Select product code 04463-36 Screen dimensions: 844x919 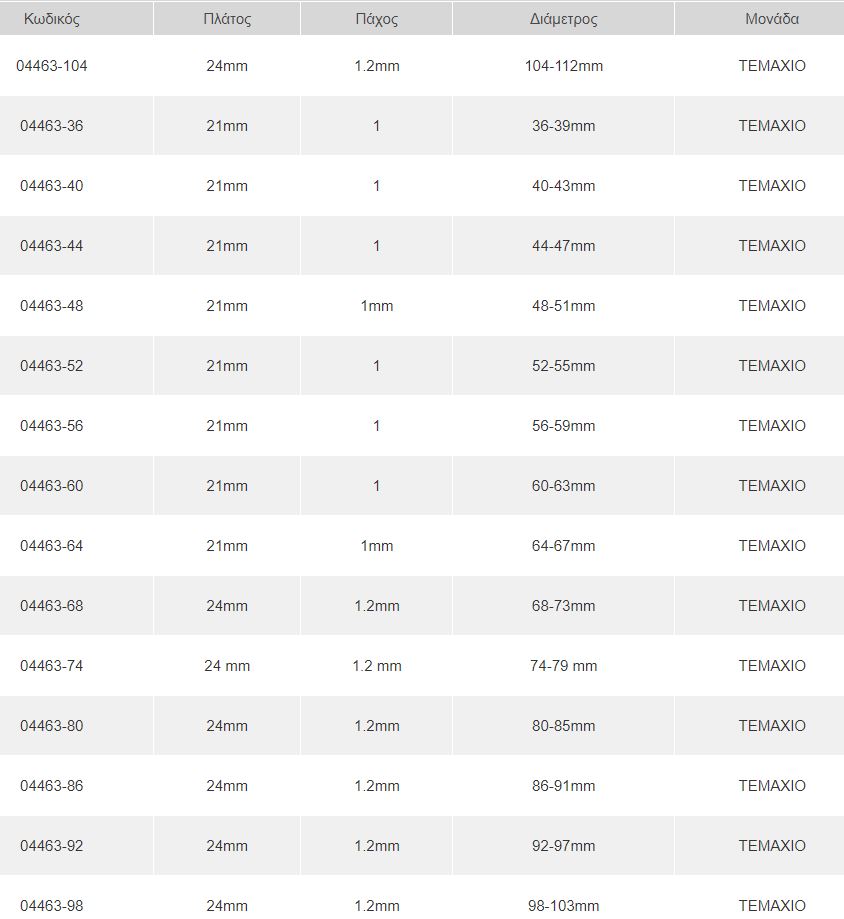52,126
